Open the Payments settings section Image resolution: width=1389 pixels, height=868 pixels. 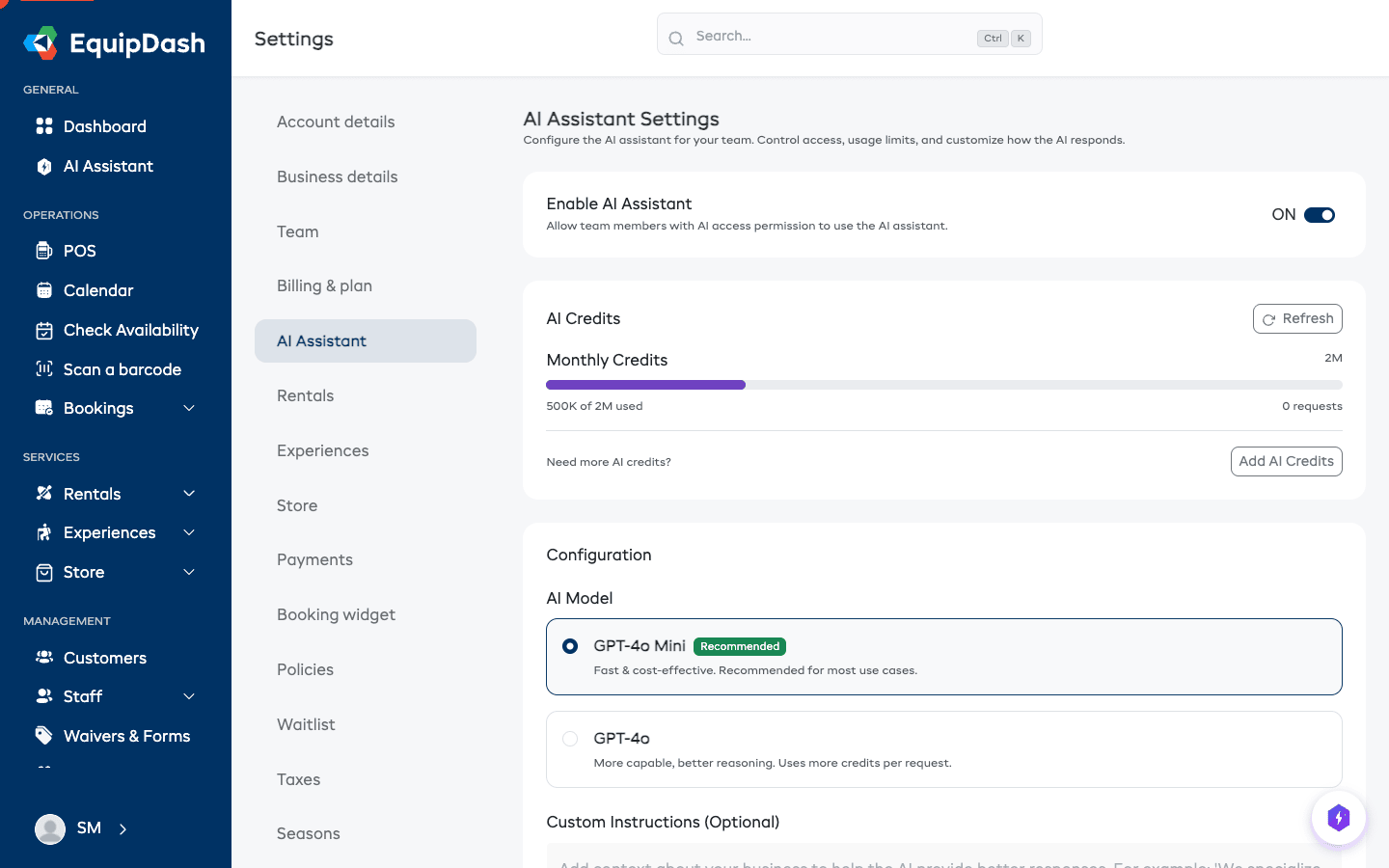click(x=314, y=559)
